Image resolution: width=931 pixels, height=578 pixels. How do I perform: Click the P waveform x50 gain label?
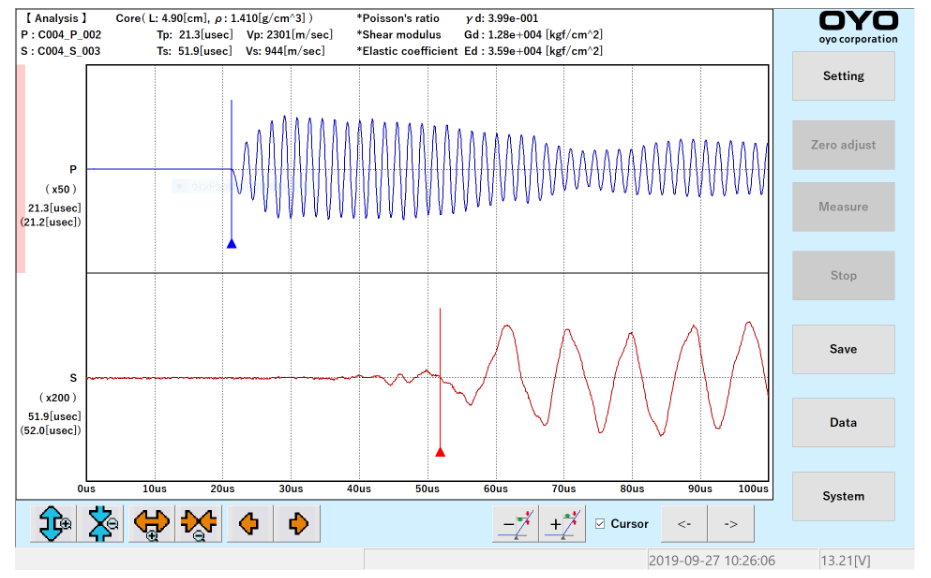click(50, 189)
